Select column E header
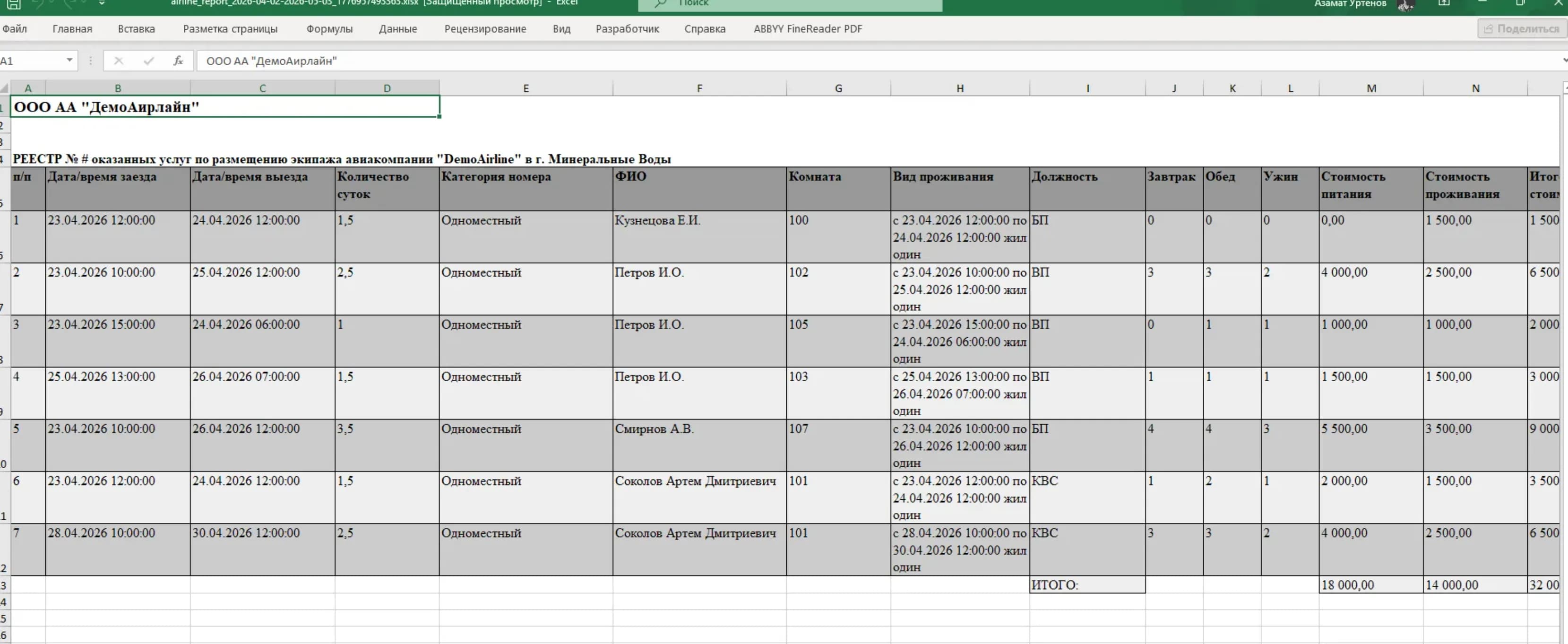 [x=526, y=88]
